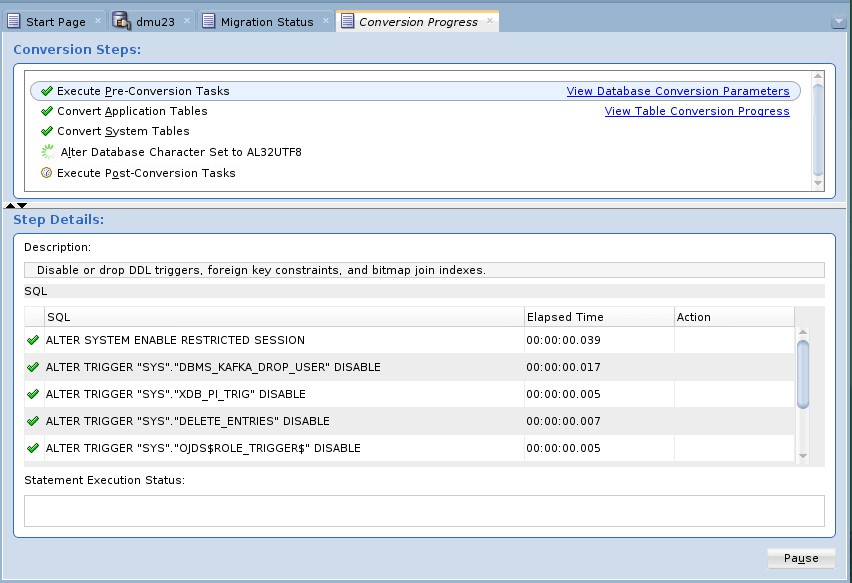This screenshot has width=852, height=583.
Task: Click the SQL table scrollbar thumb
Action: click(x=803, y=374)
